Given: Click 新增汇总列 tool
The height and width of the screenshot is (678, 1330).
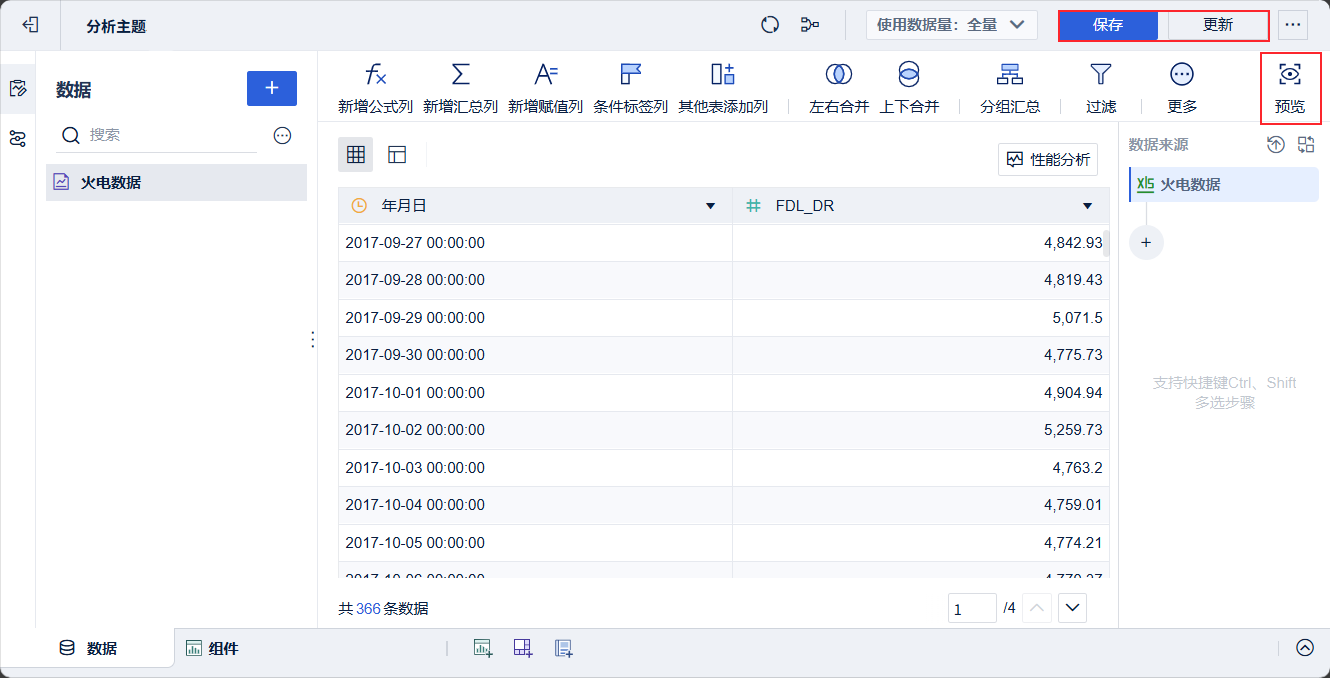Looking at the screenshot, I should tap(460, 88).
